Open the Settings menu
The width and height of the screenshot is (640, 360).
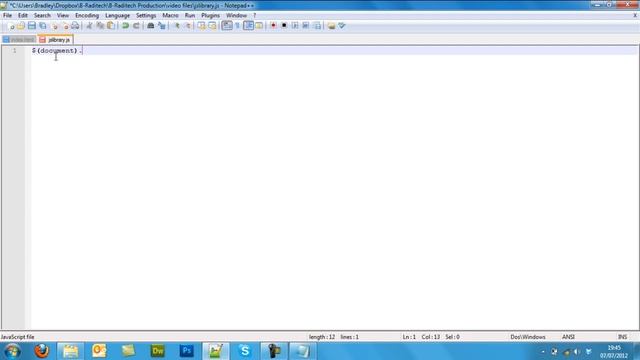pos(146,16)
